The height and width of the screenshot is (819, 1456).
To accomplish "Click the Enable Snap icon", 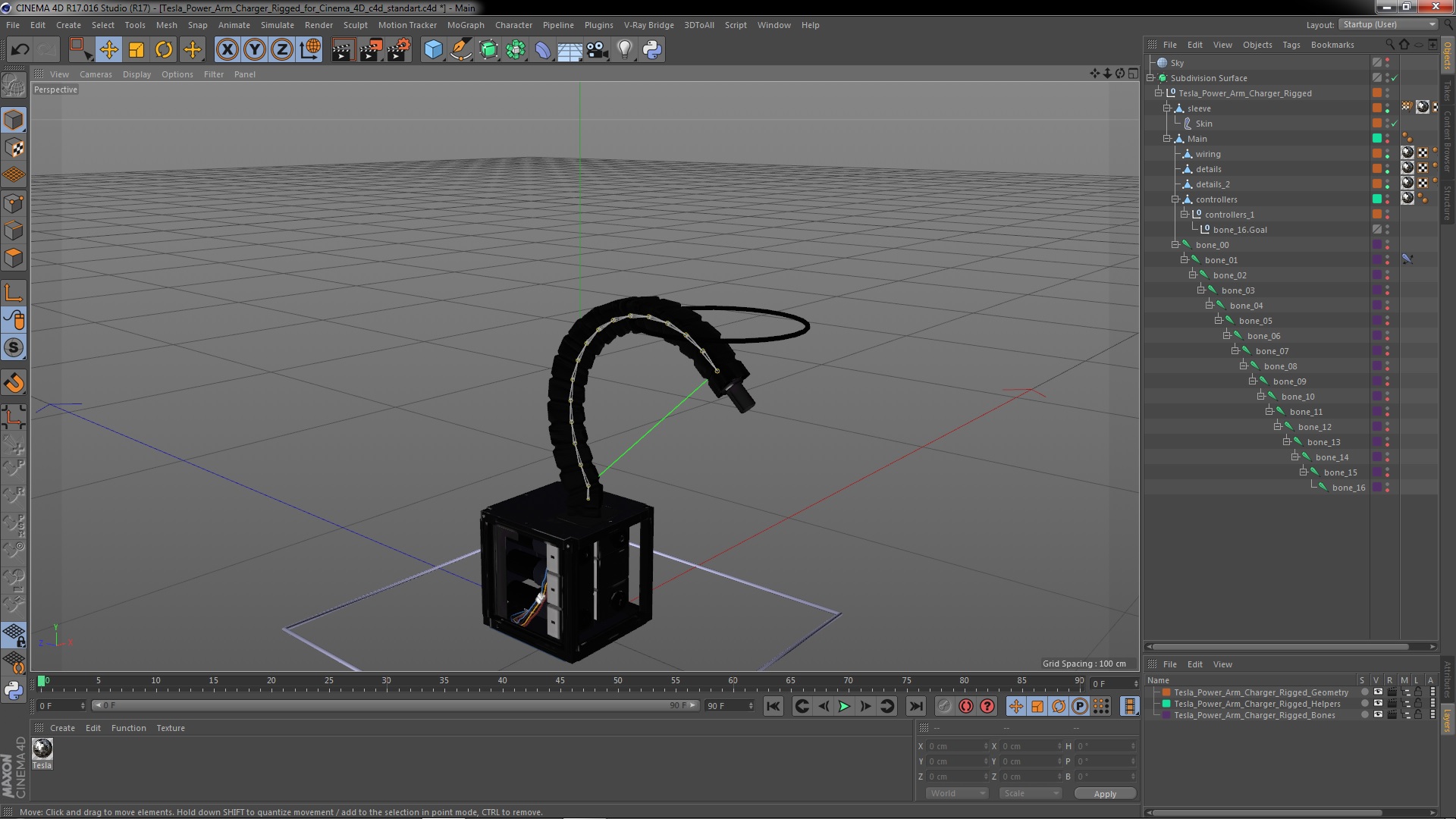I will tap(14, 348).
